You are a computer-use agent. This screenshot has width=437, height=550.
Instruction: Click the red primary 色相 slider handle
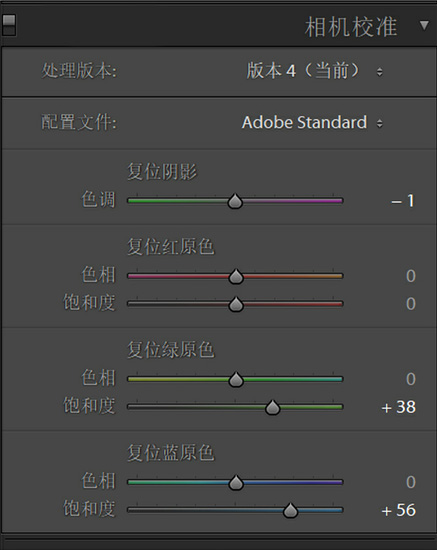click(236, 276)
